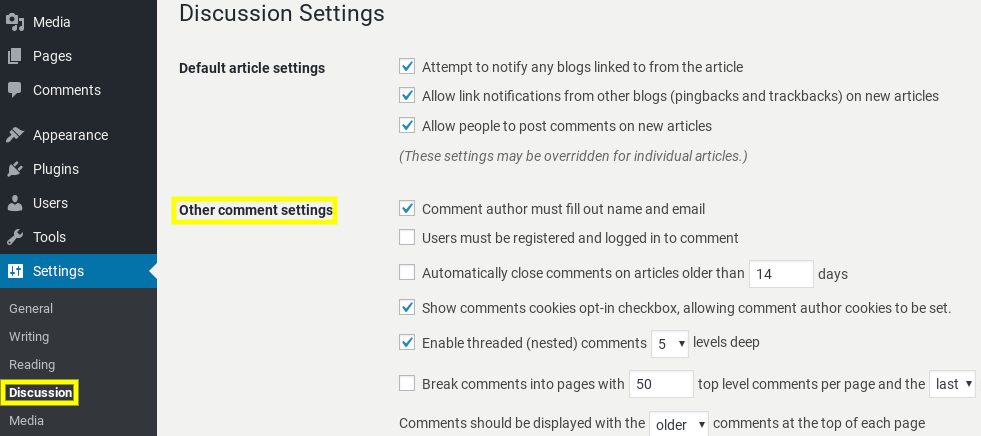
Task: Toggle 'Automatically close comments' checkbox
Action: coord(407,272)
